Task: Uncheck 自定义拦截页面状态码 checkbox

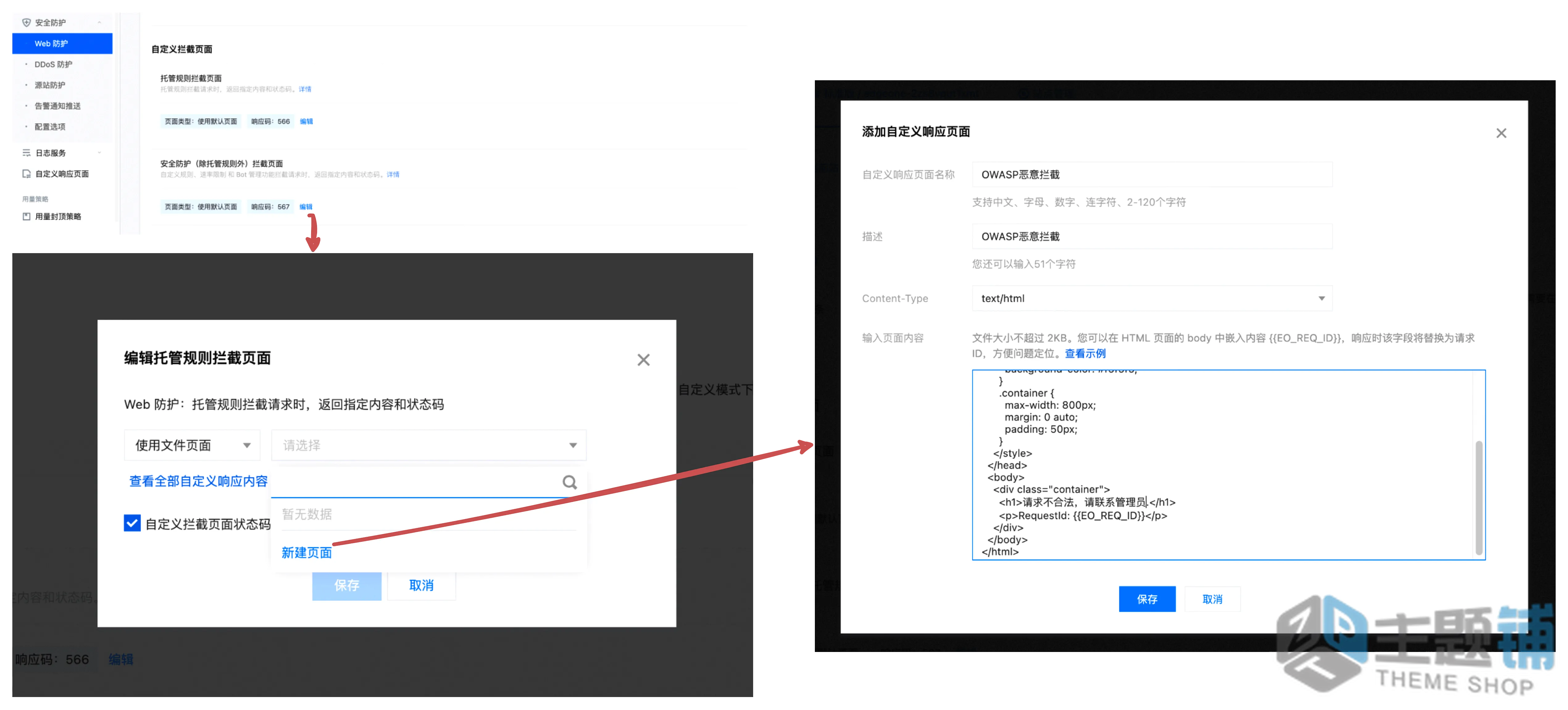Action: pos(132,523)
